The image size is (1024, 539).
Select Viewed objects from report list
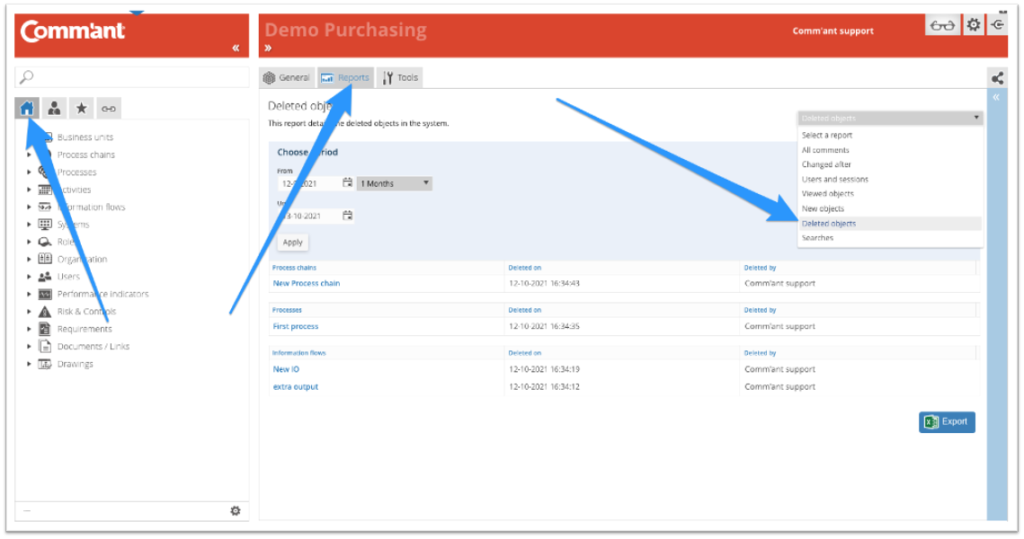tap(828, 194)
